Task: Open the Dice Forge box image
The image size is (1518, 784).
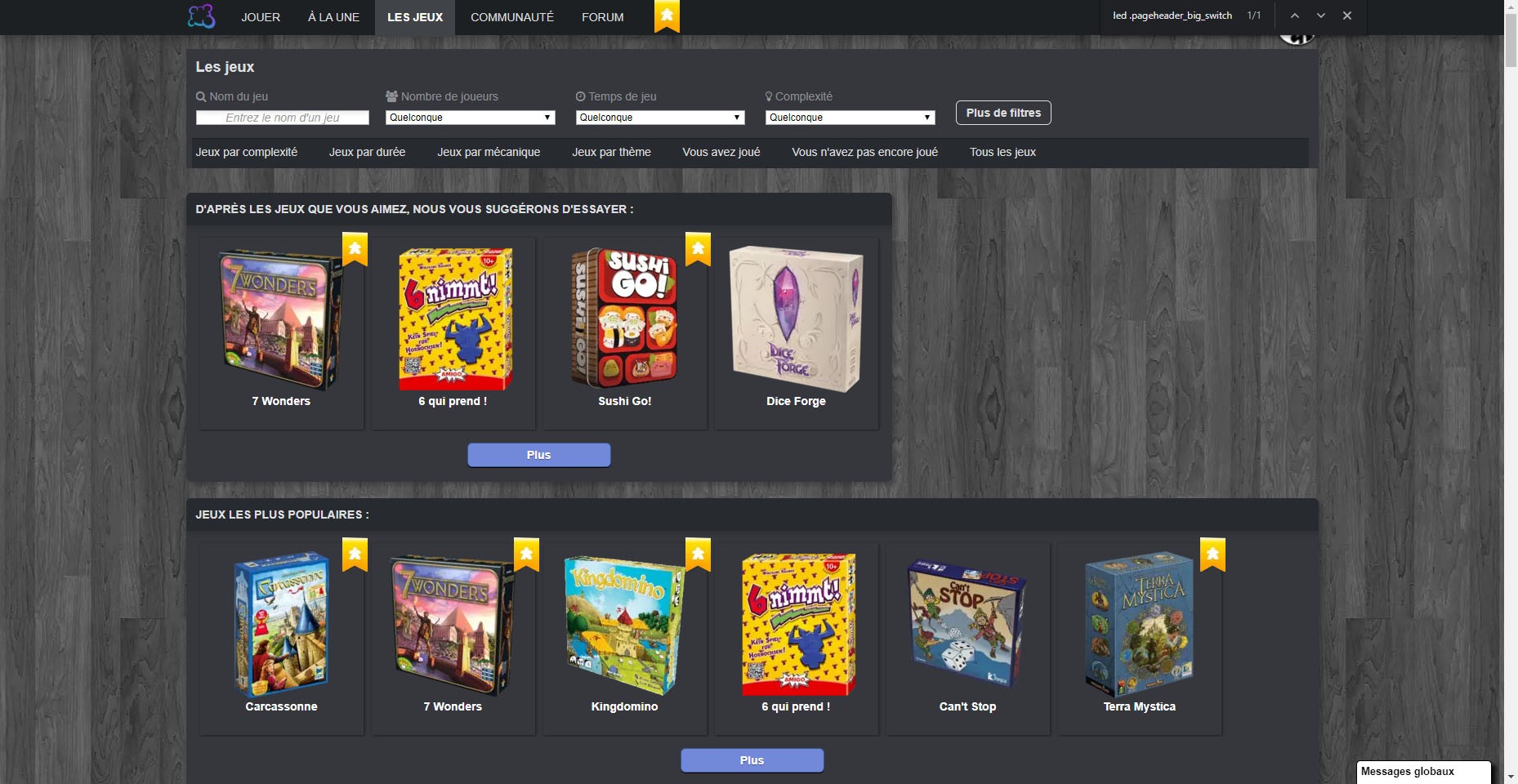Action: (796, 318)
